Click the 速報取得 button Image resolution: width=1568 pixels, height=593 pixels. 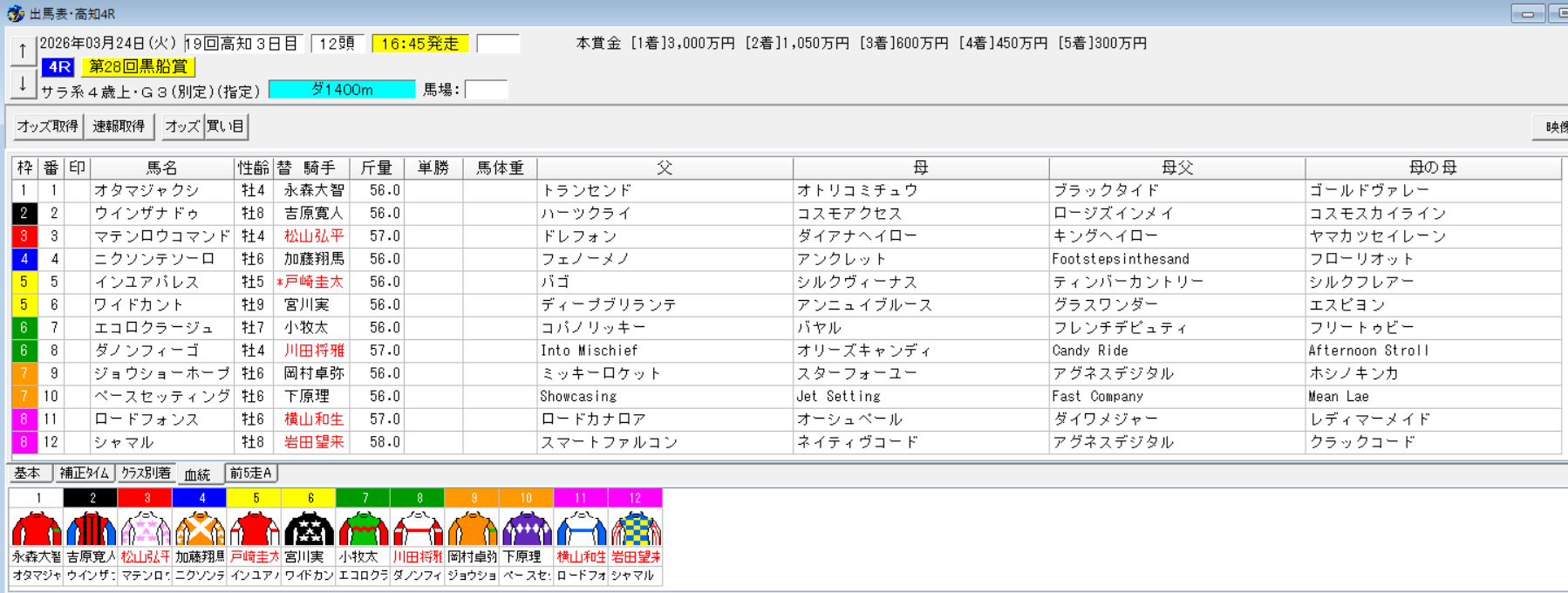click(119, 126)
